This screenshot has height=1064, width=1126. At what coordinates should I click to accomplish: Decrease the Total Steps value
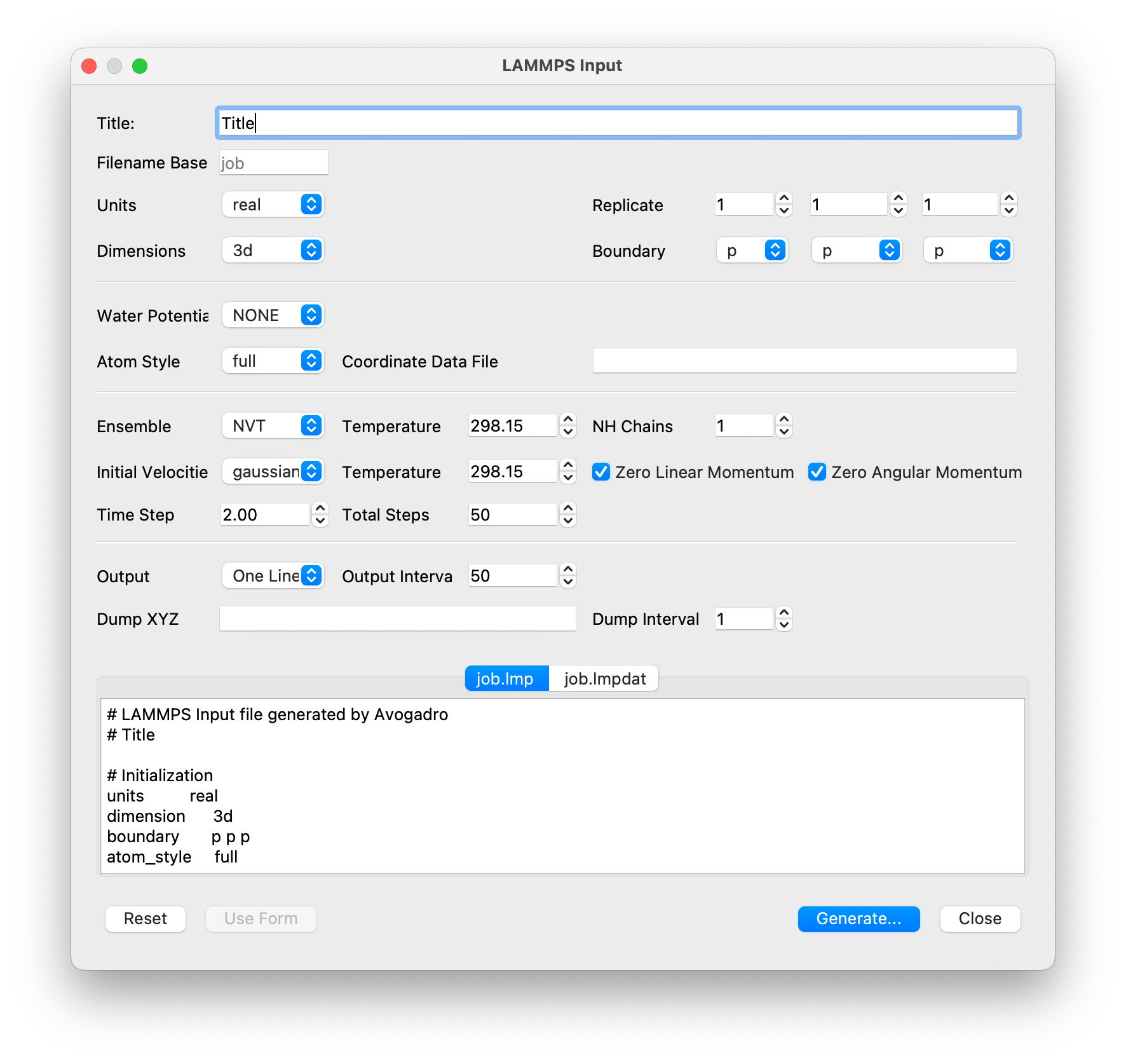[x=568, y=521]
